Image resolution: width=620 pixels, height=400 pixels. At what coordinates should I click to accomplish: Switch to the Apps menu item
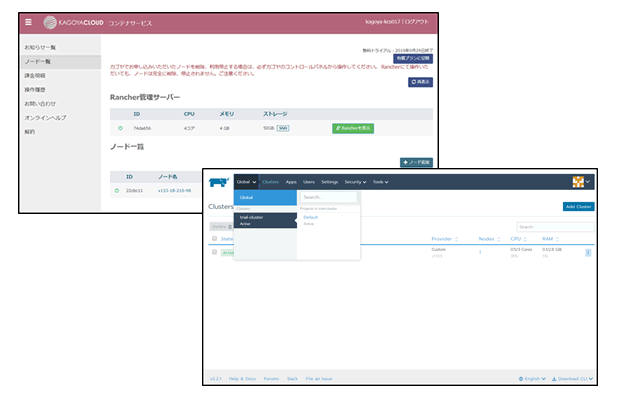pyautogui.click(x=291, y=182)
